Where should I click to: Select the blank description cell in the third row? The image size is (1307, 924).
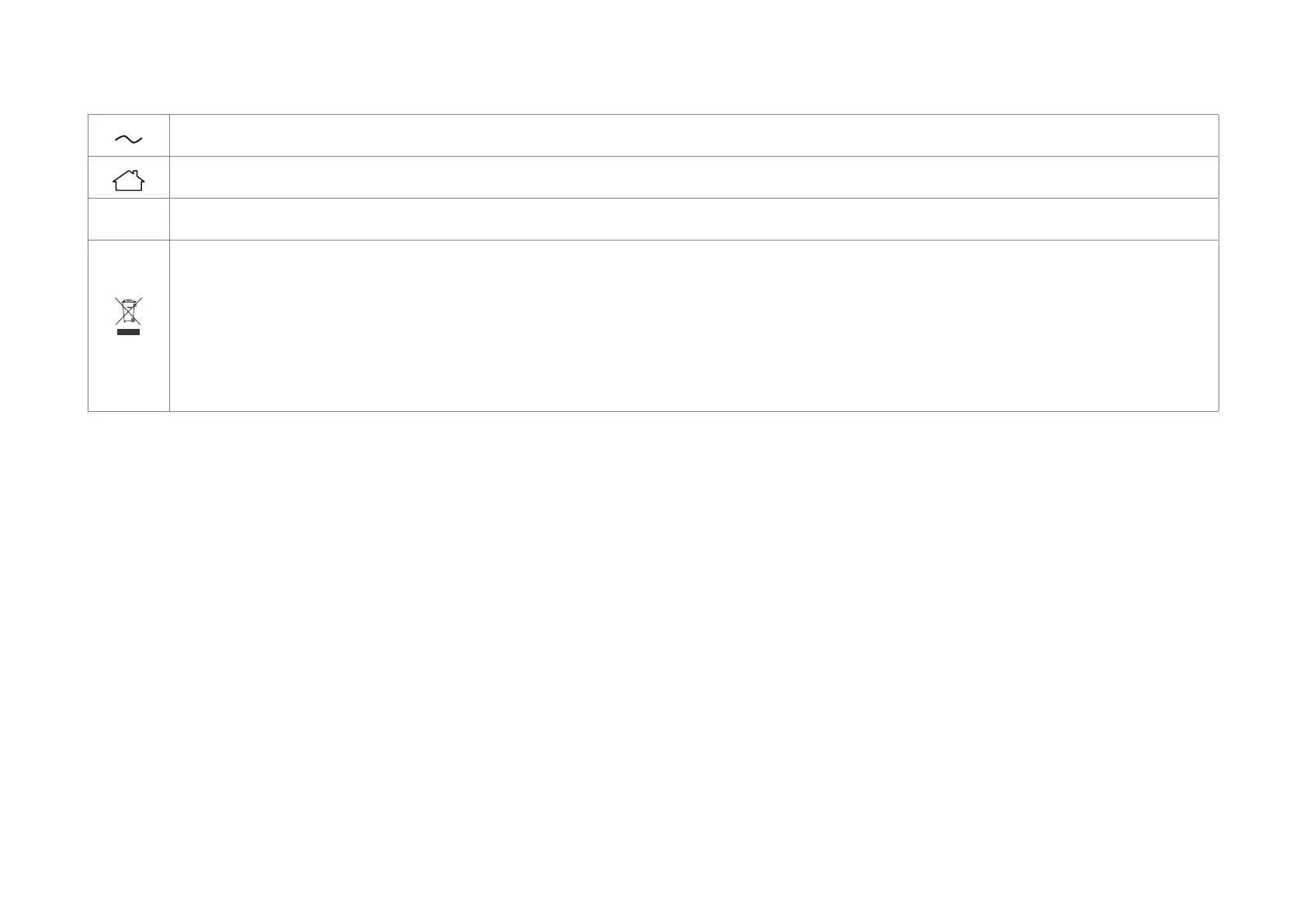coord(694,220)
